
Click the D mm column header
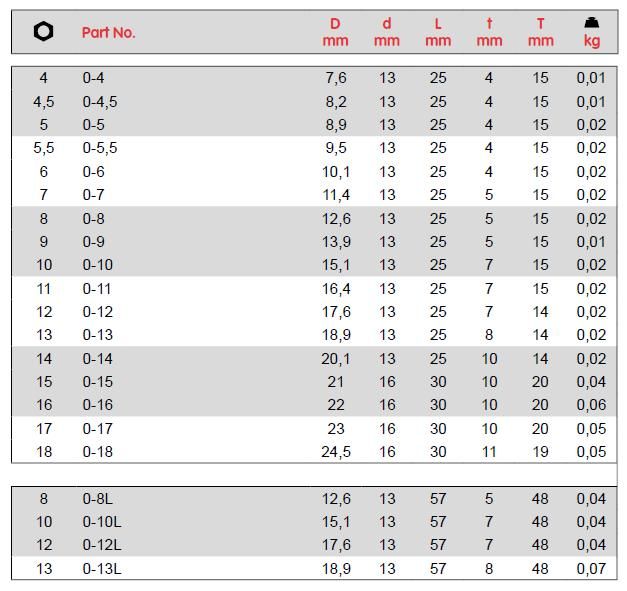(x=335, y=32)
